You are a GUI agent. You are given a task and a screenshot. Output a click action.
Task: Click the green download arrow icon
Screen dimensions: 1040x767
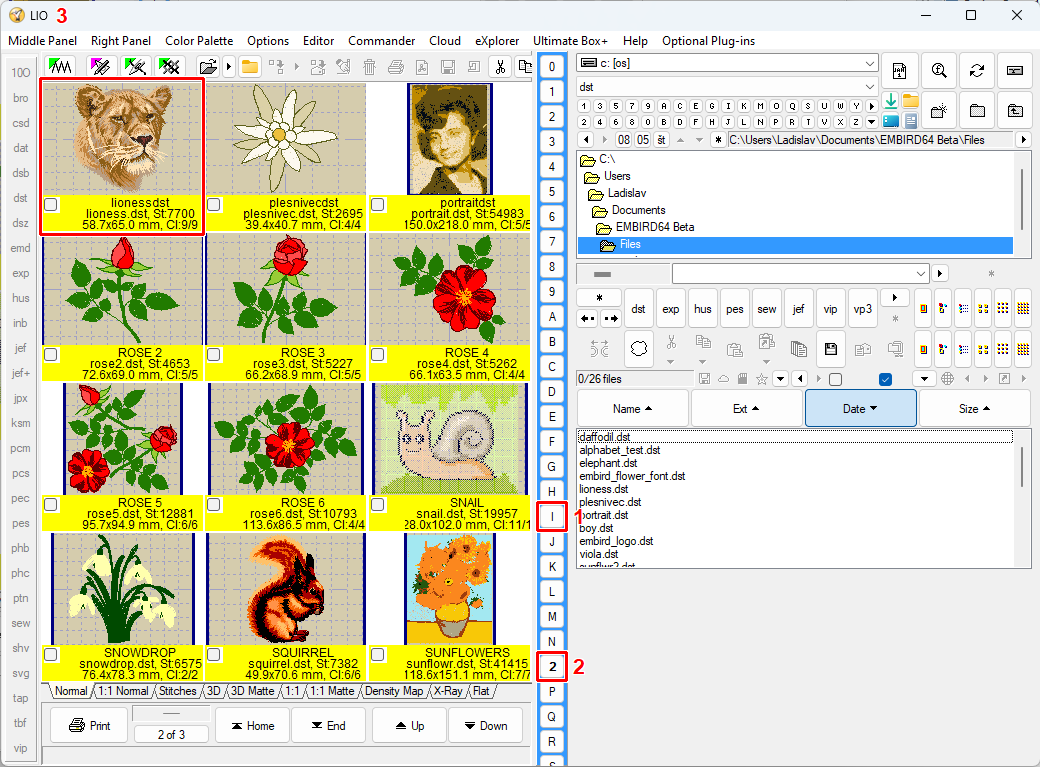(891, 101)
